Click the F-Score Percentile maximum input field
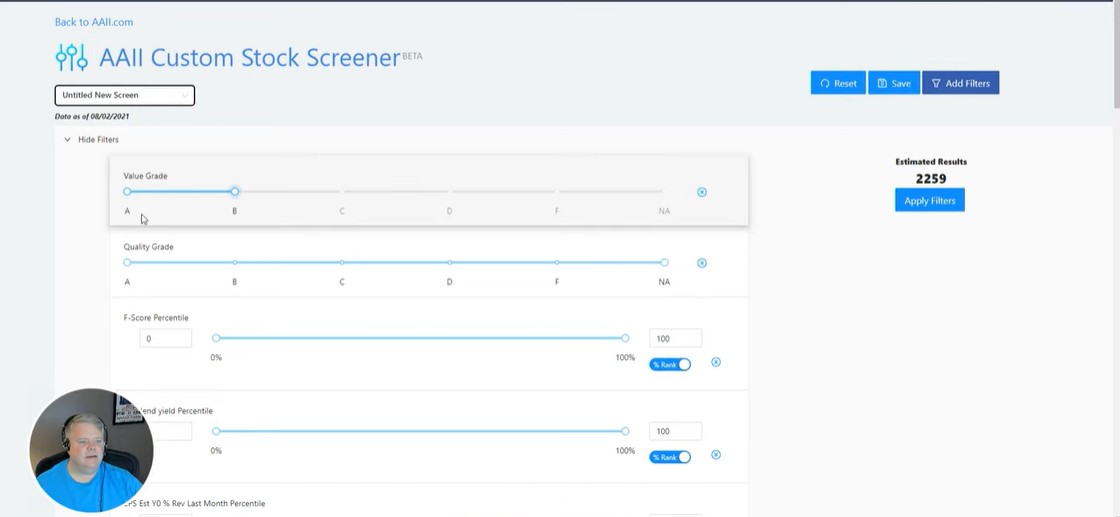1120x517 pixels. tap(675, 338)
